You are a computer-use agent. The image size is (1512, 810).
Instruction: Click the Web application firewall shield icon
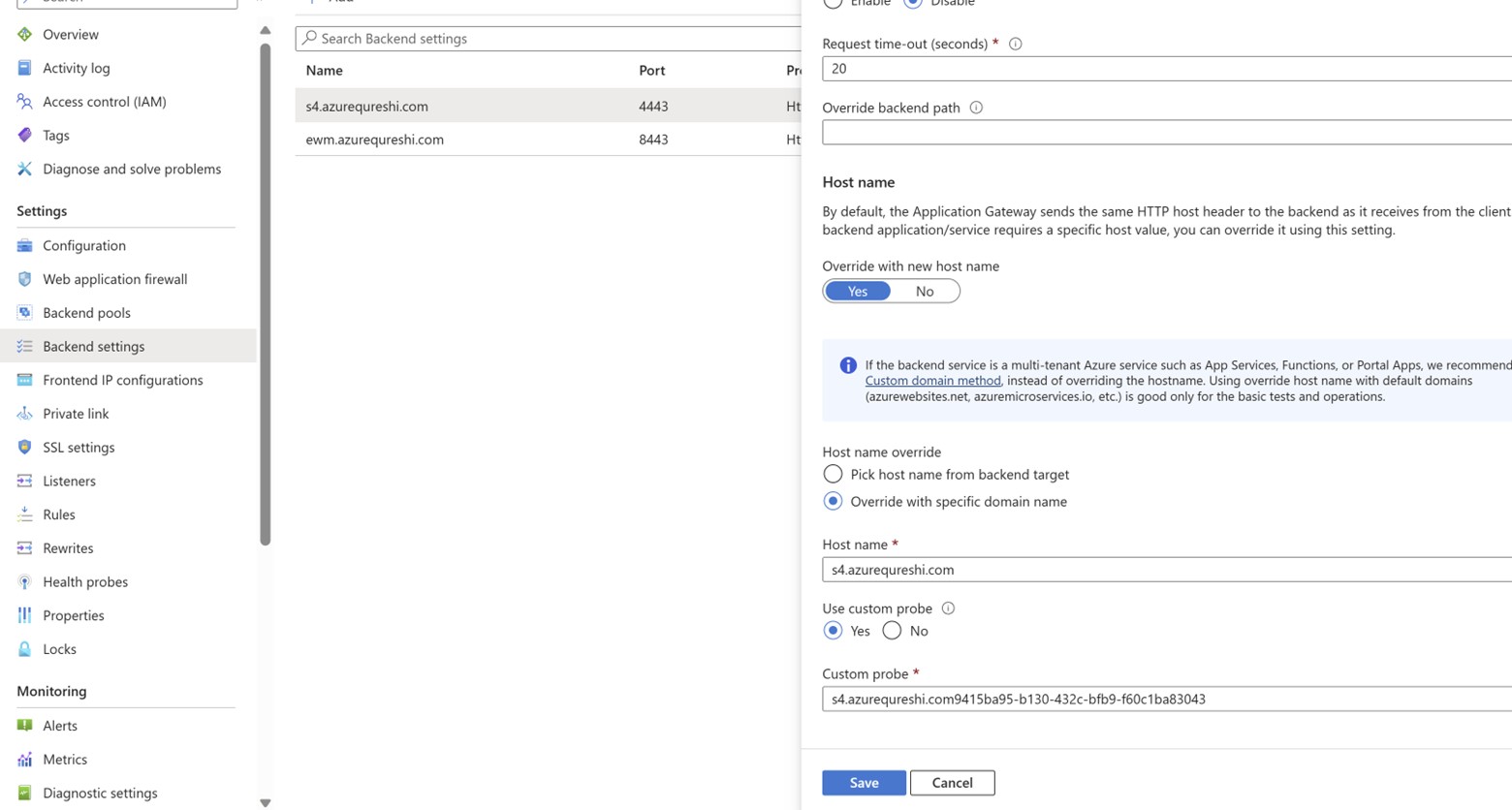24,279
